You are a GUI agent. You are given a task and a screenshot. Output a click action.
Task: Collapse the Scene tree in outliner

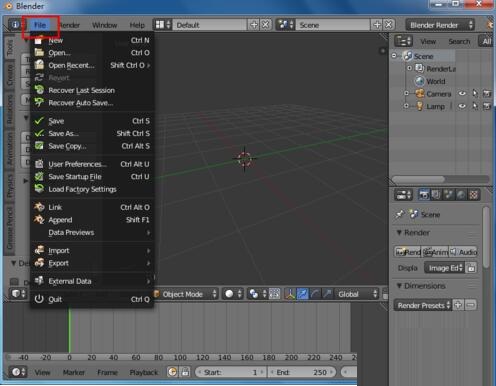click(x=395, y=56)
